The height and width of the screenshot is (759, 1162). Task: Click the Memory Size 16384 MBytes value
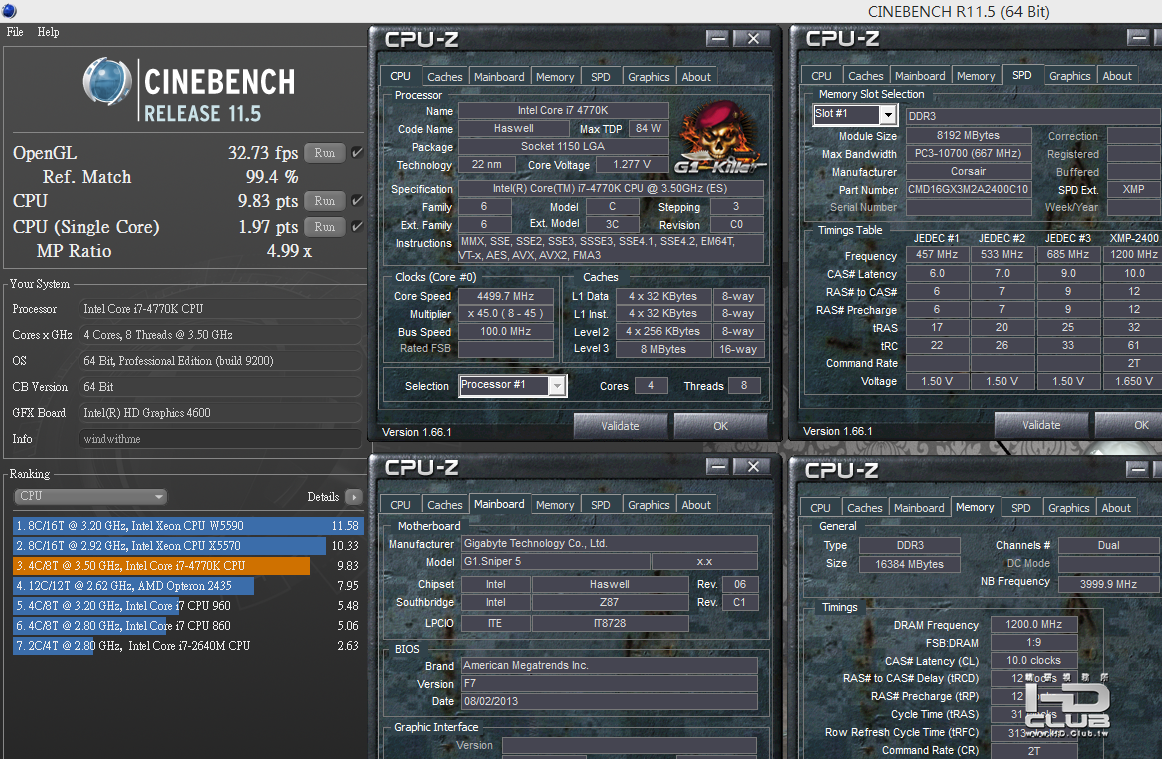(909, 564)
